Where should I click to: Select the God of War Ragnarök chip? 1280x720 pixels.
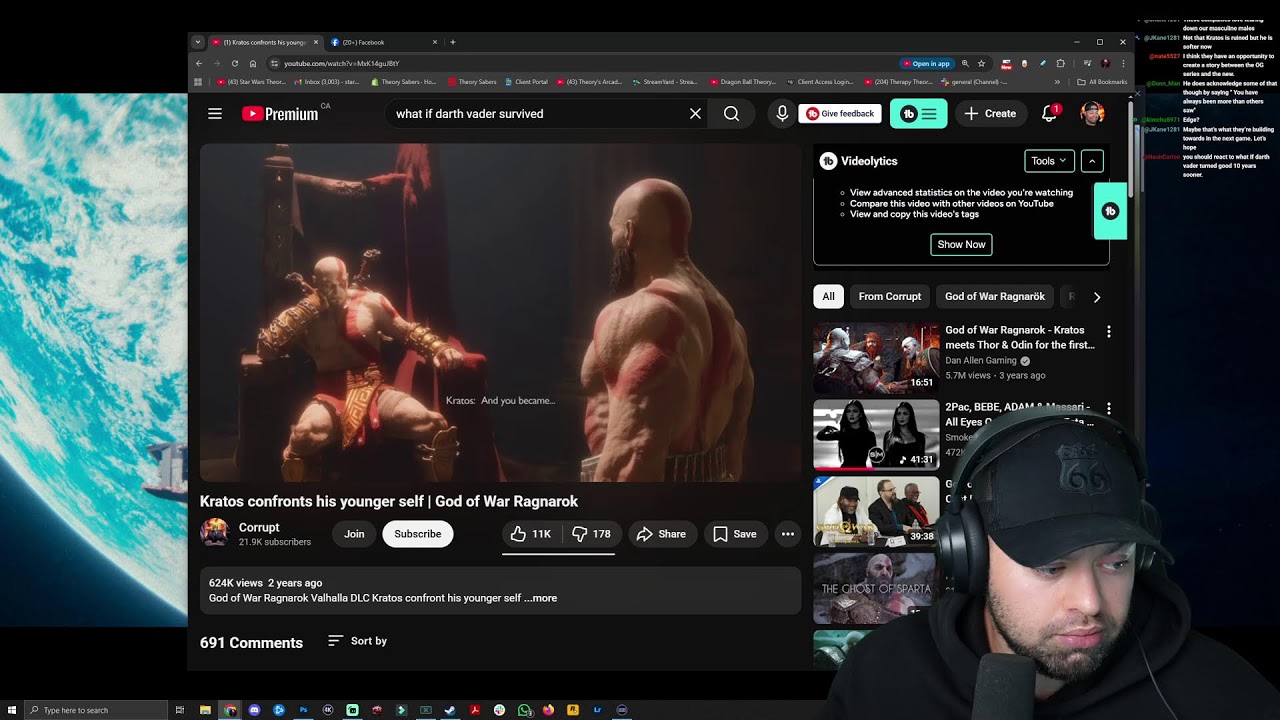click(995, 297)
